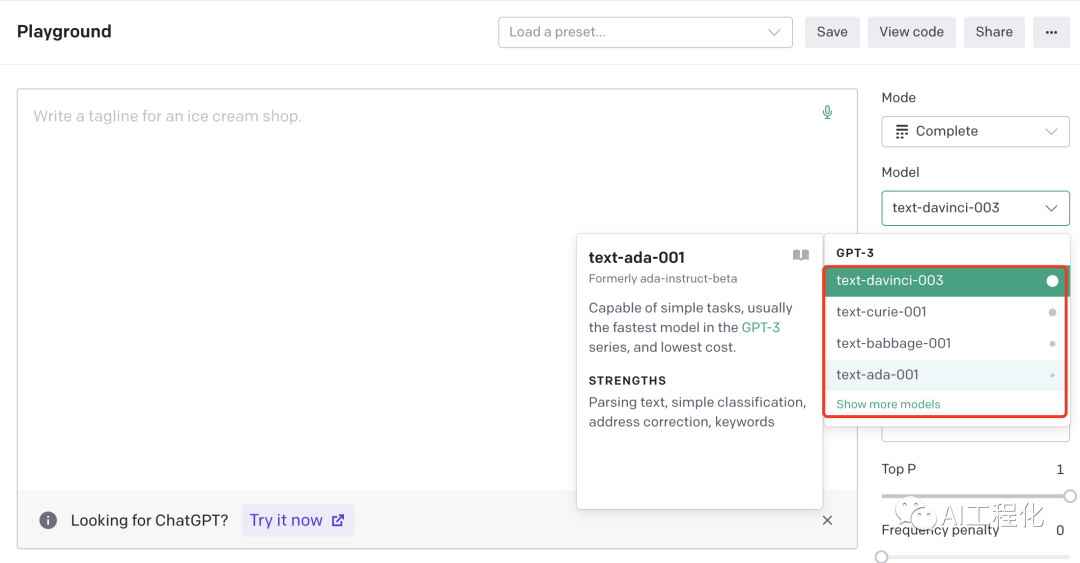Viewport: 1080px width, 563px height.
Task: Click the Complete mode list icon
Action: [901, 131]
